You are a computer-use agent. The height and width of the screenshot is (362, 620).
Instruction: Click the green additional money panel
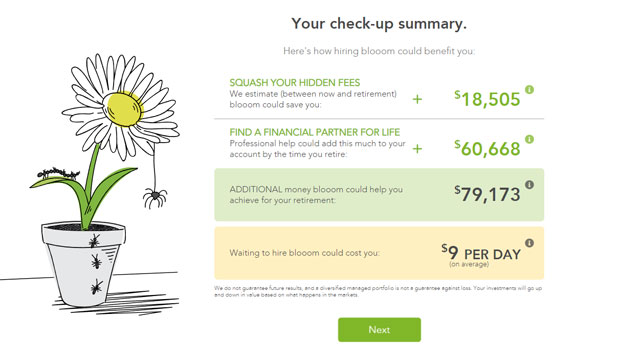379,194
